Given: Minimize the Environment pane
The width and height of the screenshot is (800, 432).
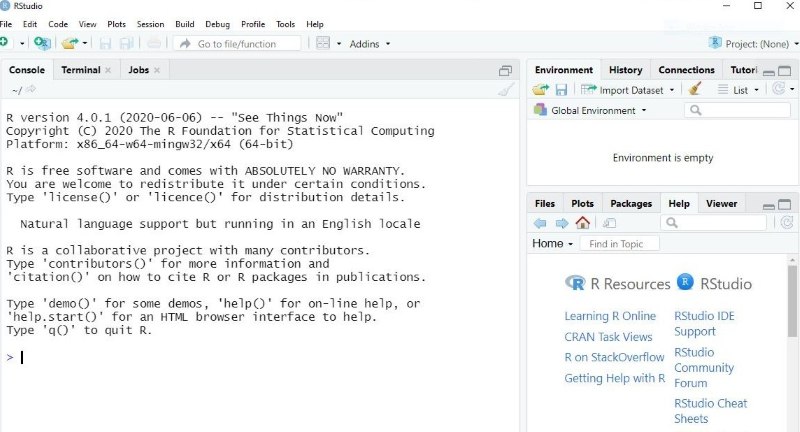Looking at the screenshot, I should pyautogui.click(x=769, y=72).
